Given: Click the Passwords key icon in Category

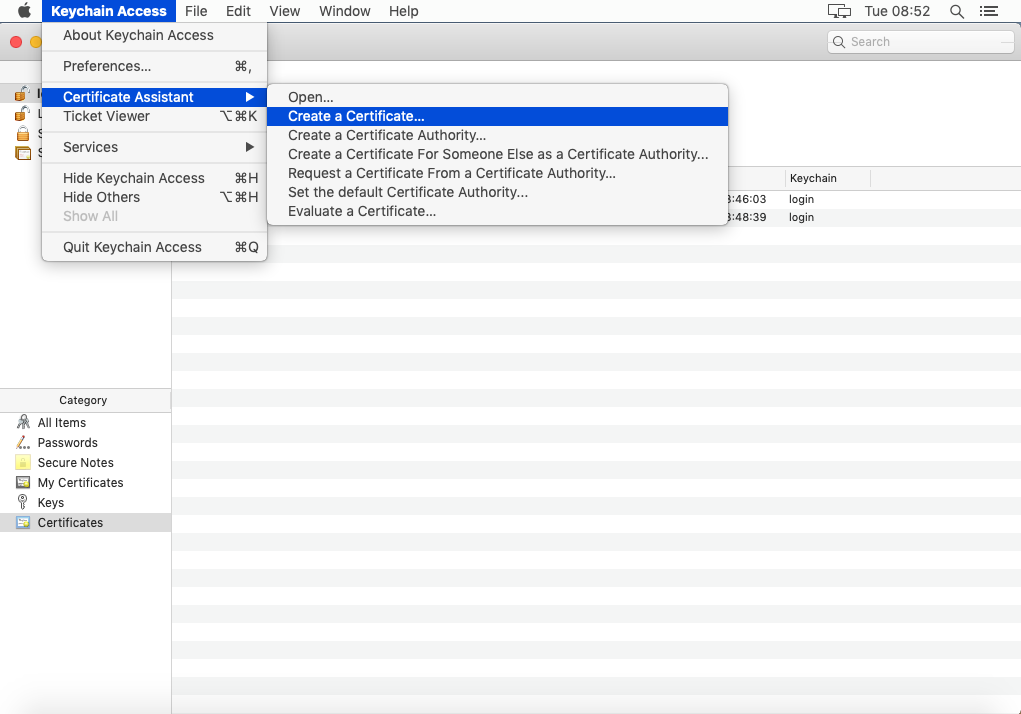Looking at the screenshot, I should pos(24,442).
